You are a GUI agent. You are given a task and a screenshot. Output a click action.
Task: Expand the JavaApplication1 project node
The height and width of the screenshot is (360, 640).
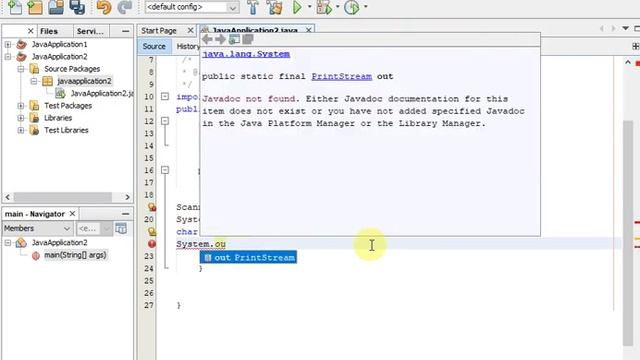(x=8, y=44)
